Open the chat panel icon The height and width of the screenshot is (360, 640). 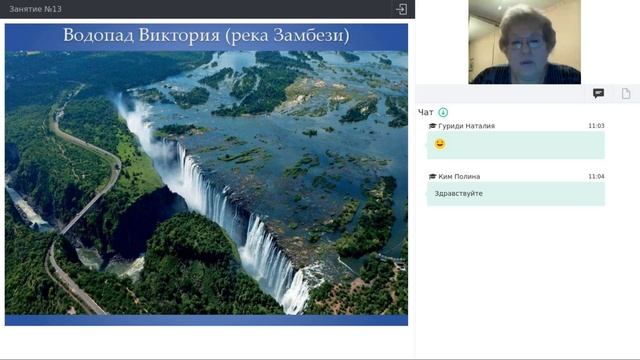tap(598, 93)
